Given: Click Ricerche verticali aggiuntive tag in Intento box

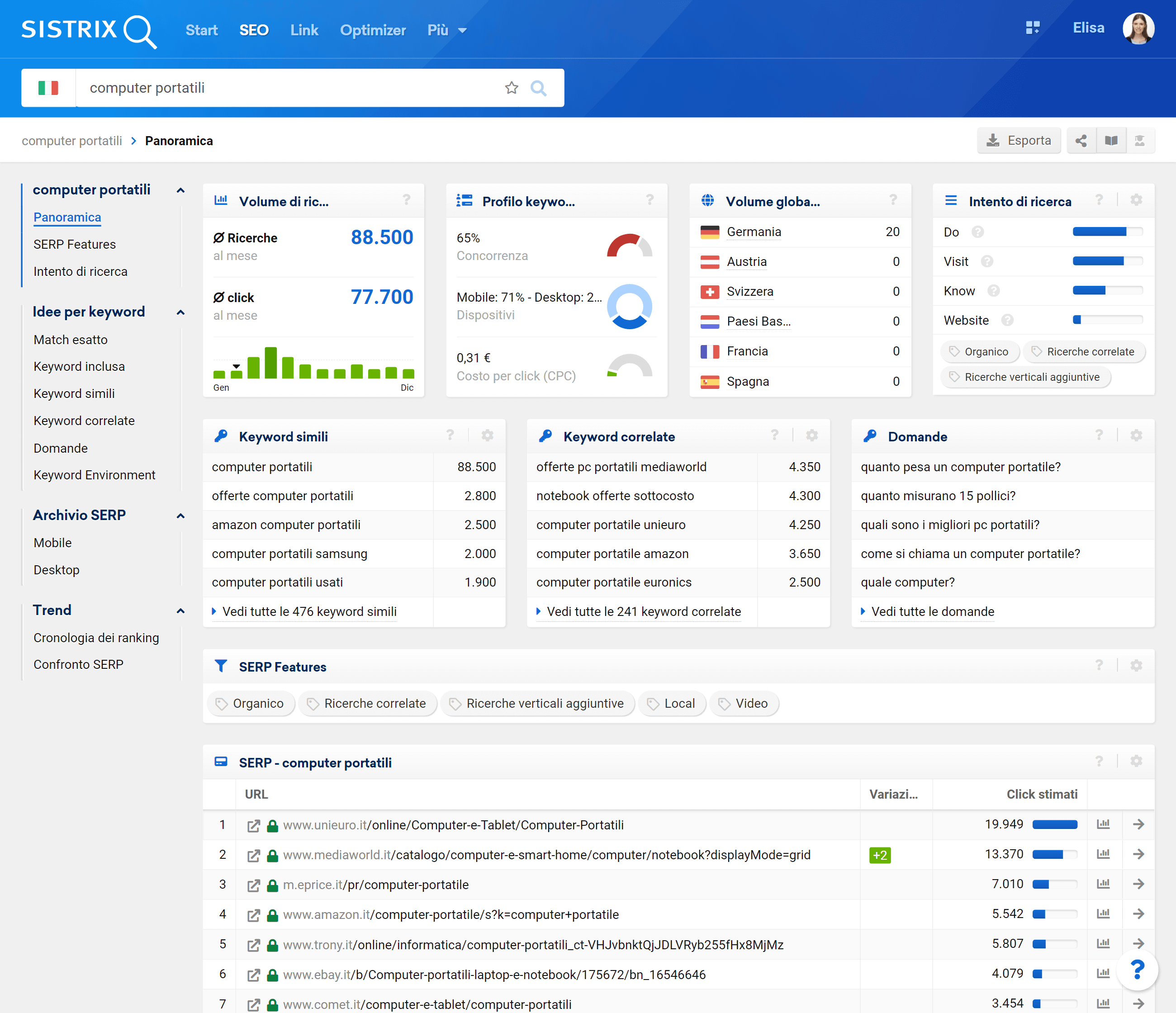Looking at the screenshot, I should click(1025, 378).
